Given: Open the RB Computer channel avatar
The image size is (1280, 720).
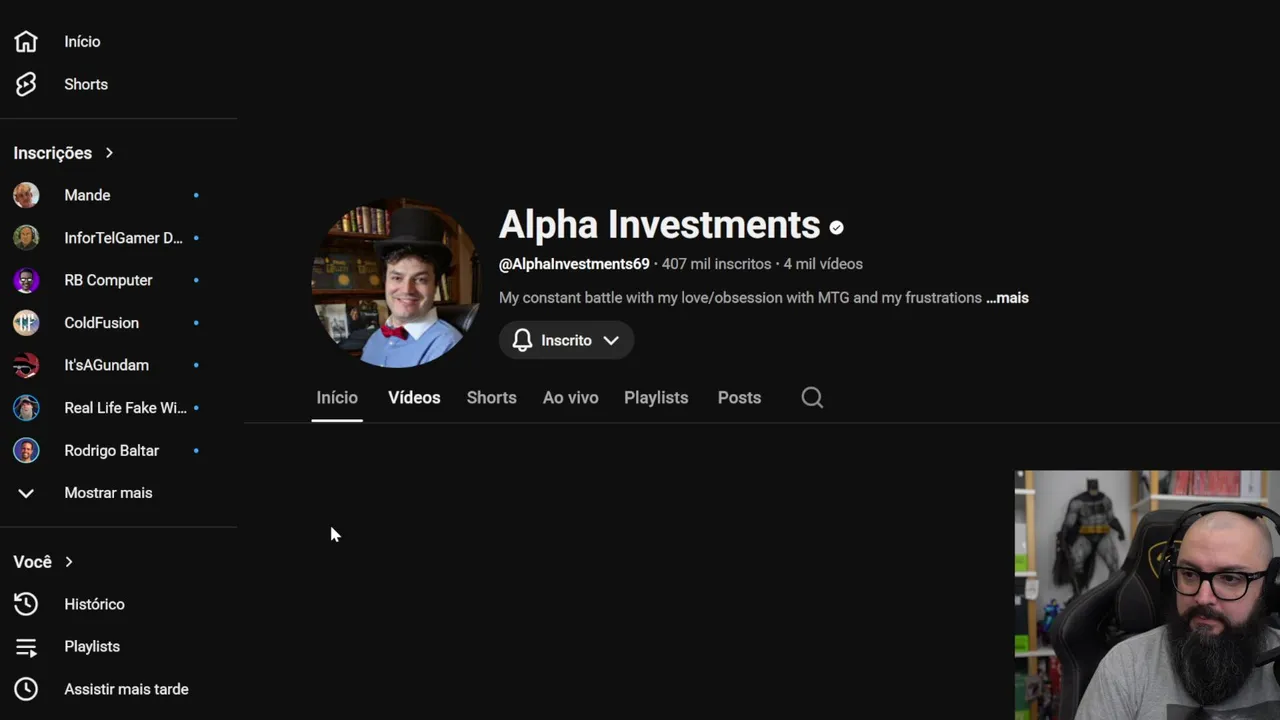Looking at the screenshot, I should [26, 280].
